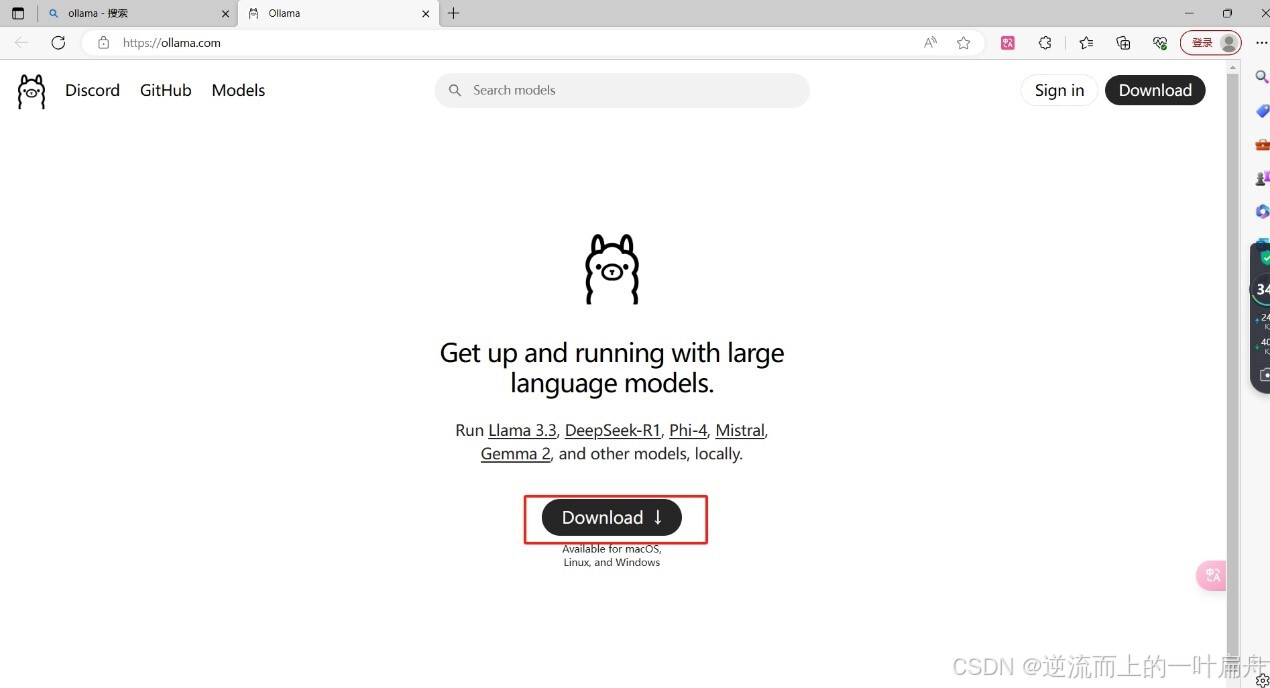
Task: Open the Mistral model link
Action: click(x=740, y=430)
